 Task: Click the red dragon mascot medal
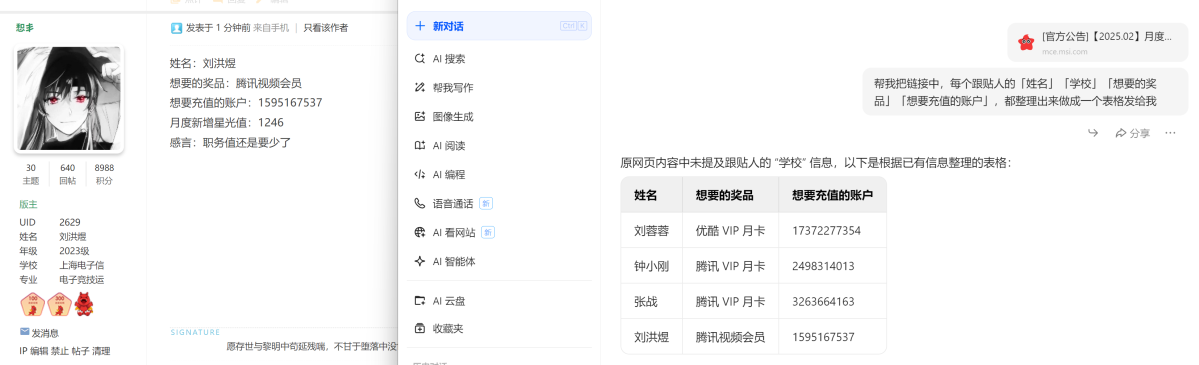click(84, 305)
